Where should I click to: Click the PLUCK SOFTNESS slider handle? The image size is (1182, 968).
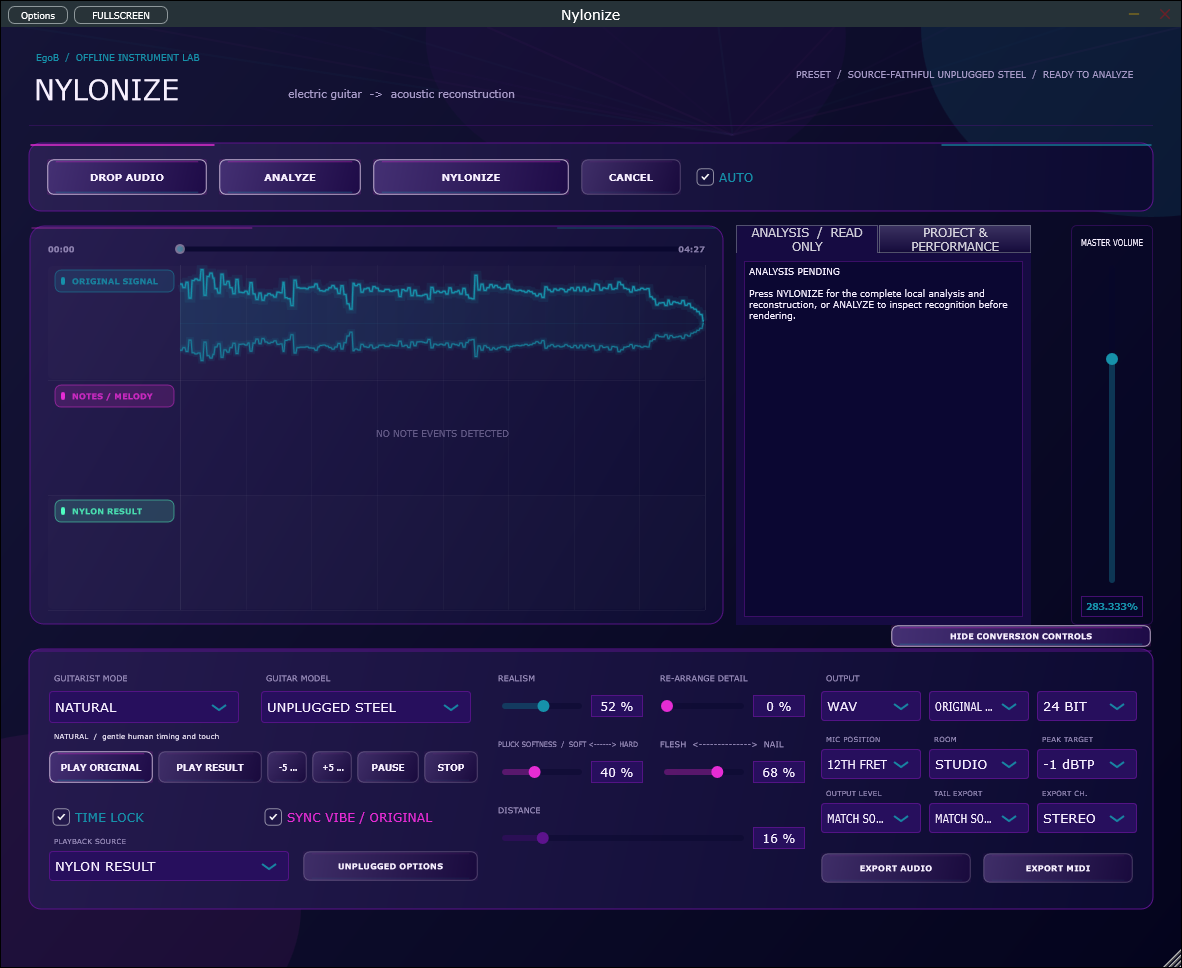click(534, 772)
